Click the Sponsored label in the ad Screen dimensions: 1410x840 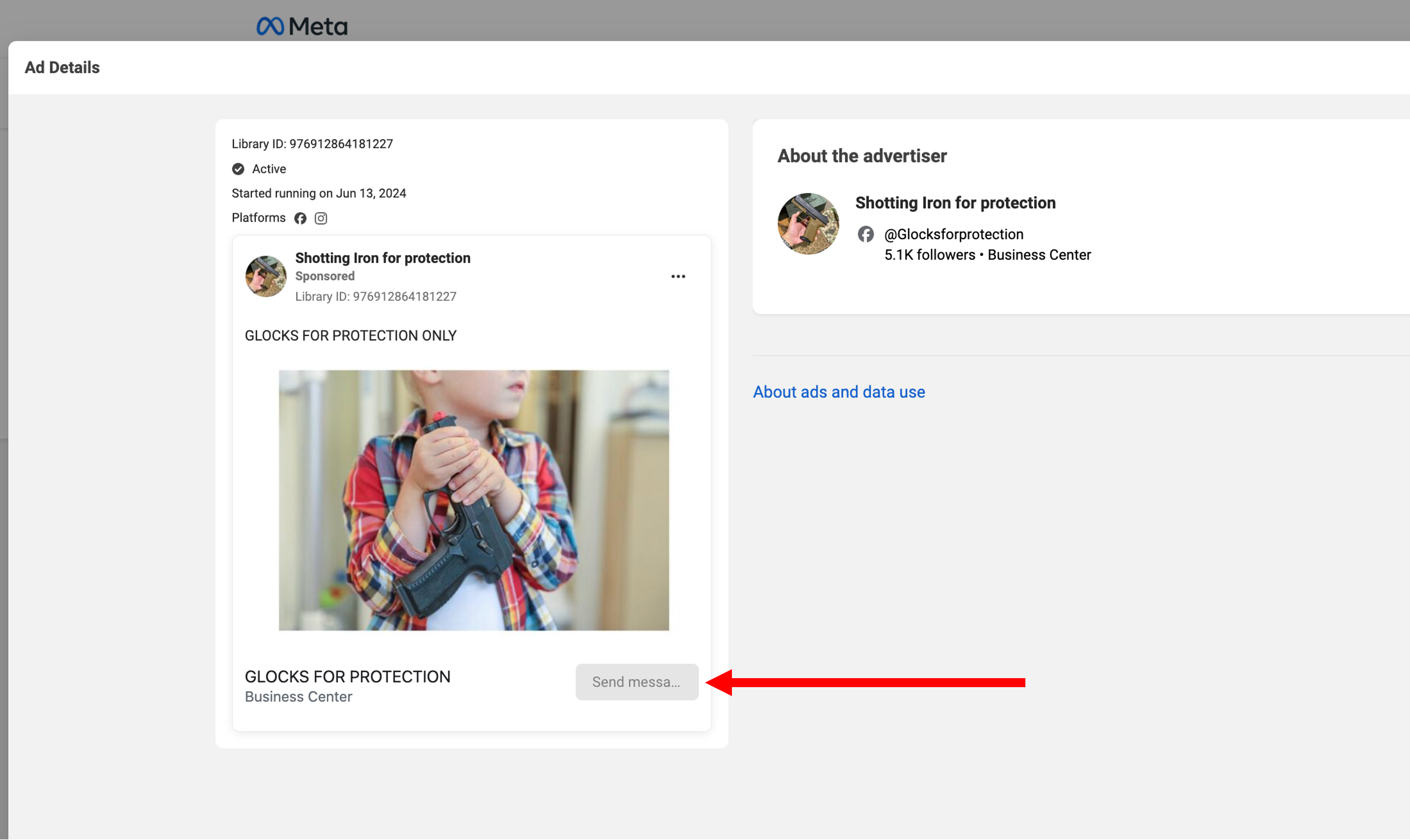click(325, 276)
